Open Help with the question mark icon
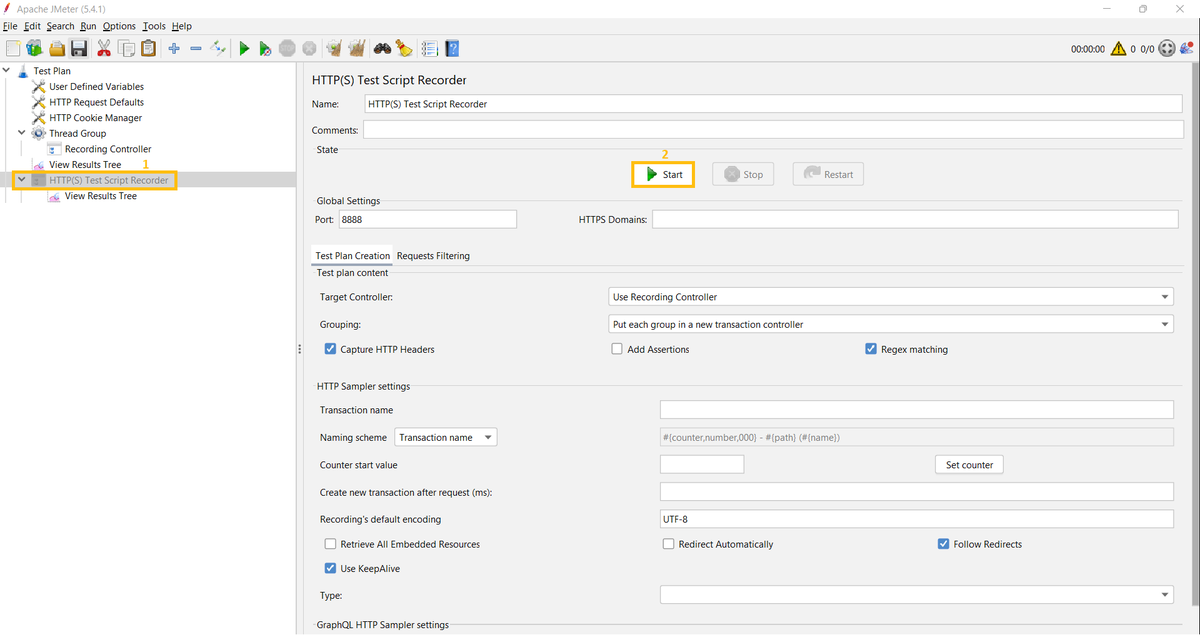 (x=452, y=48)
